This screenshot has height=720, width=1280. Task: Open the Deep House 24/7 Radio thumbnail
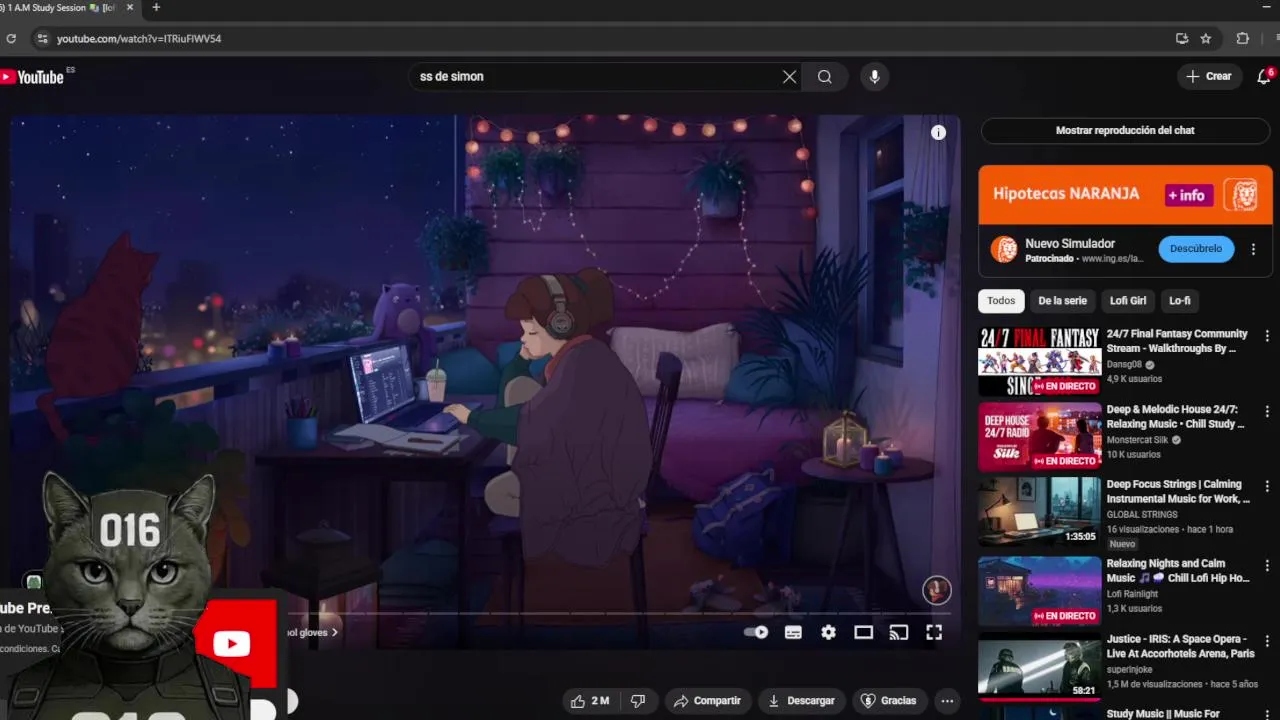coord(1039,437)
